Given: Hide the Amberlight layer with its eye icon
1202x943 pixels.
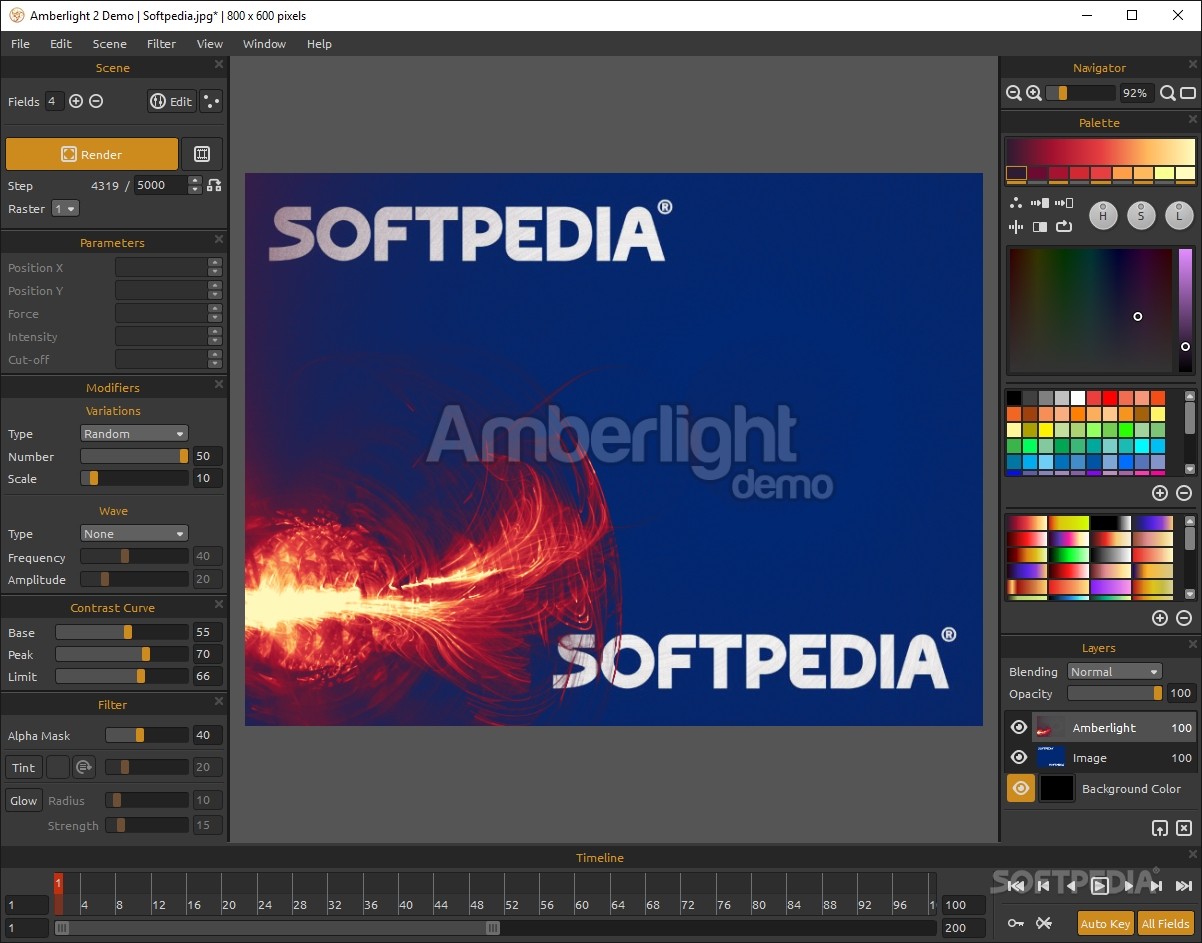Looking at the screenshot, I should point(1019,727).
